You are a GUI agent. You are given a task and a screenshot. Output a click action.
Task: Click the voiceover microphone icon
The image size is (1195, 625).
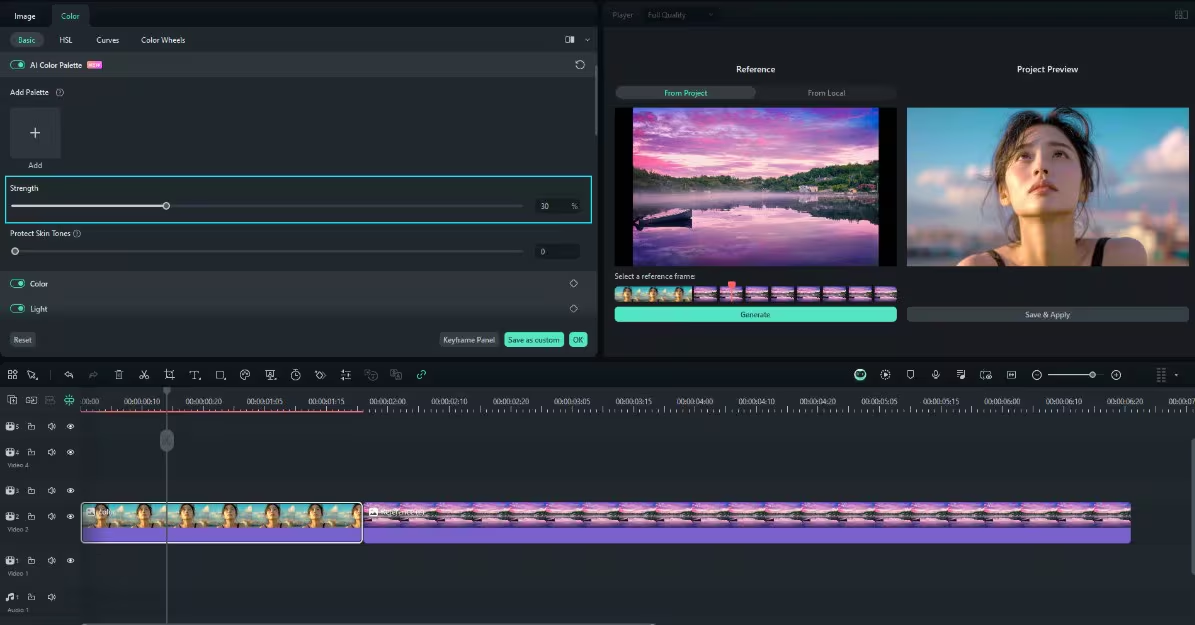(935, 375)
